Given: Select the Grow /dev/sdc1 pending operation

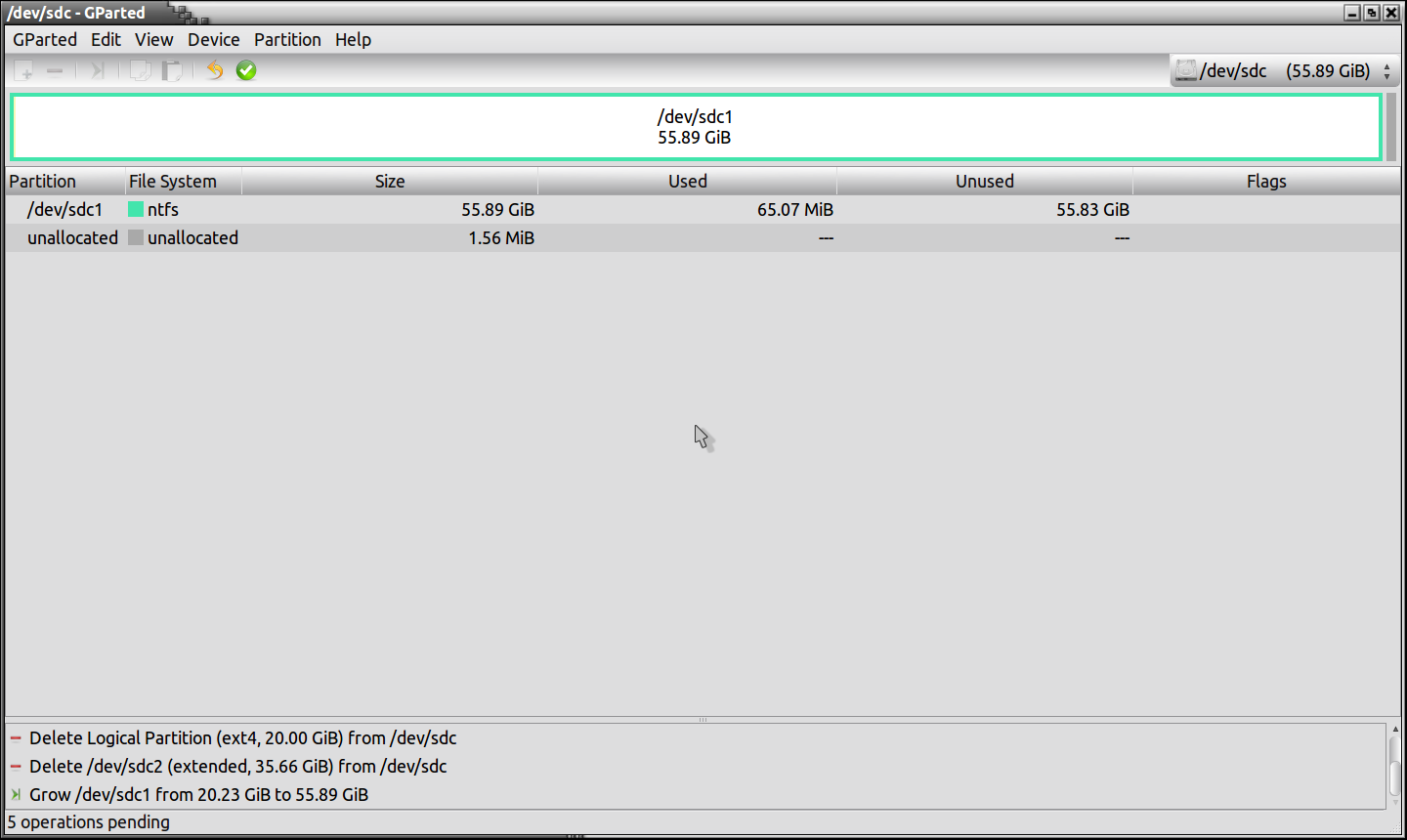Looking at the screenshot, I should tap(198, 794).
